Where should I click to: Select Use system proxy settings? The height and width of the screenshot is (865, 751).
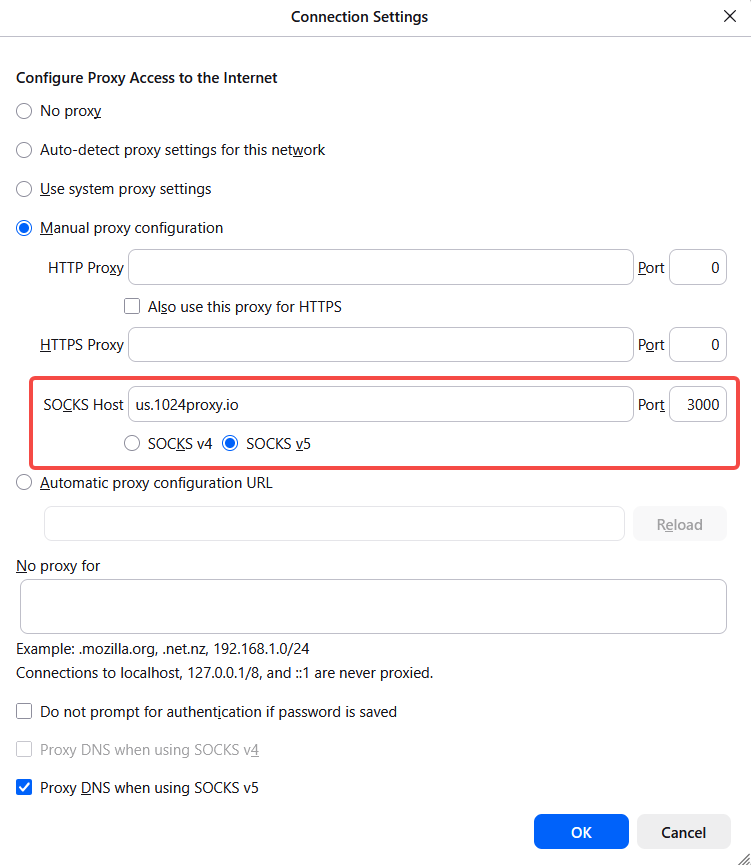tap(24, 189)
